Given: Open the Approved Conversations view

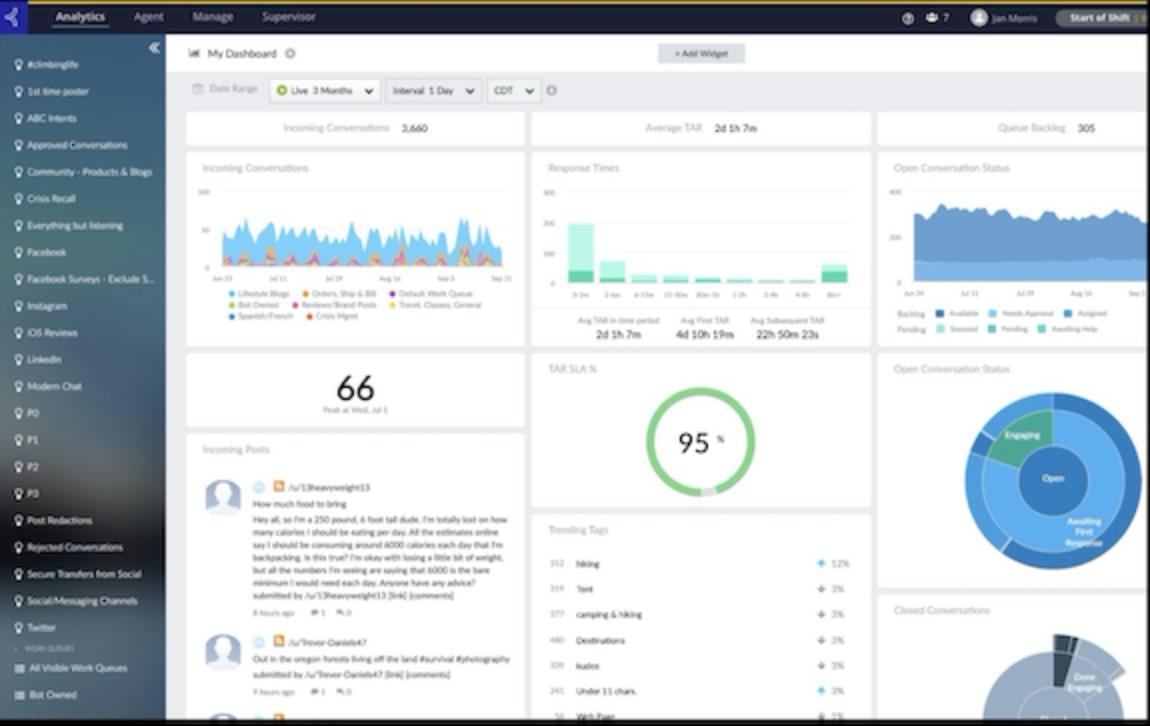Looking at the screenshot, I should tap(77, 145).
